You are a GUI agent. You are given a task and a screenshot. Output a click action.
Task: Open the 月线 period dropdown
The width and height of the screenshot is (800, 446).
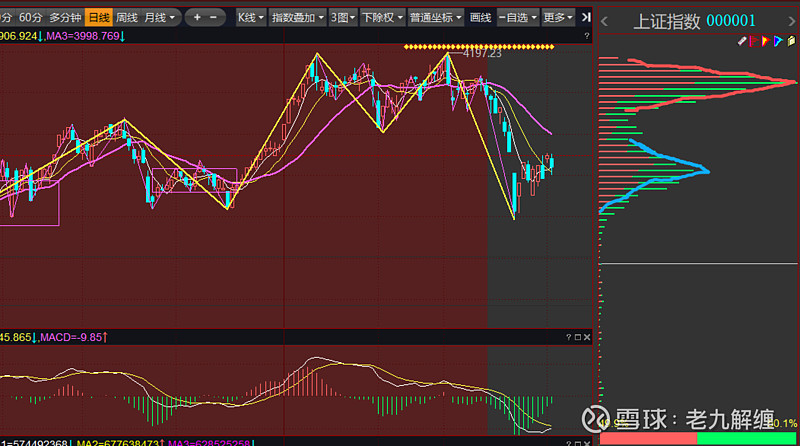[x=160, y=18]
